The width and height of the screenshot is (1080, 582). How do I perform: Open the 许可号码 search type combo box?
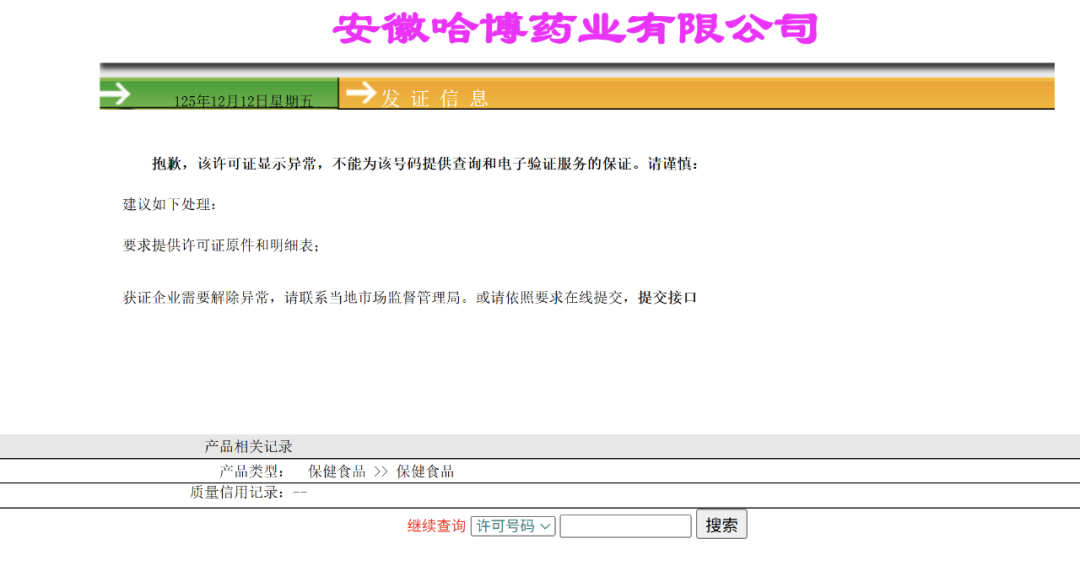click(512, 524)
